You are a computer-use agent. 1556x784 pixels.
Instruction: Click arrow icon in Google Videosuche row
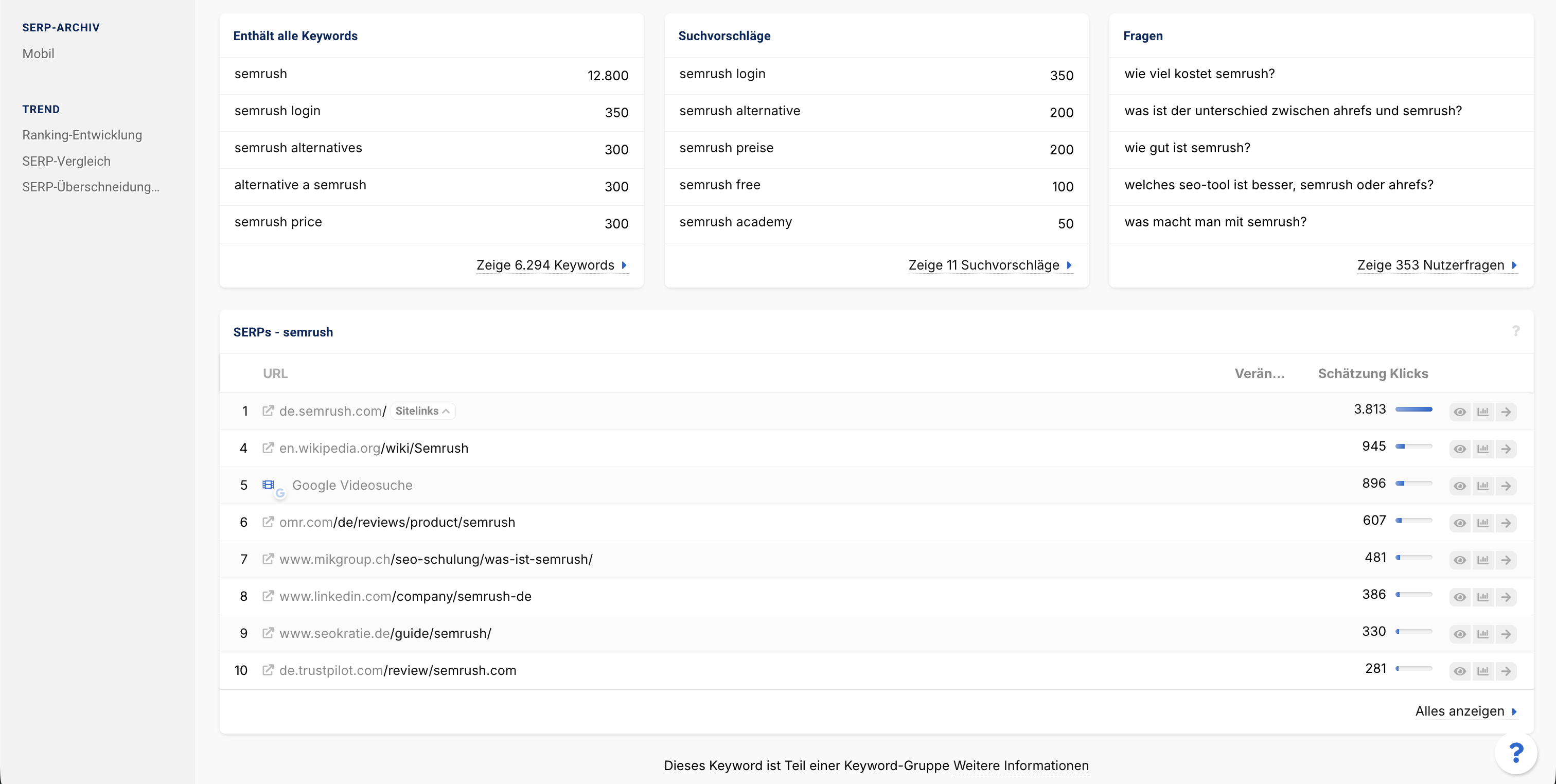[1507, 486]
